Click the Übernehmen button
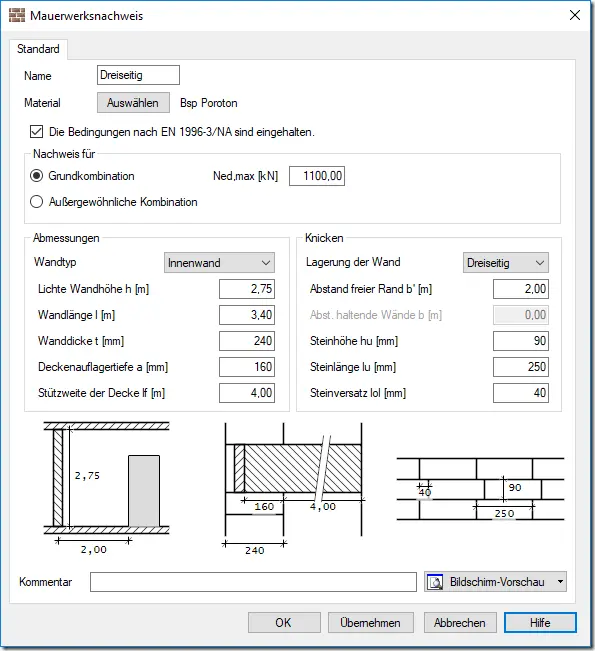595x651 pixels. tap(370, 623)
